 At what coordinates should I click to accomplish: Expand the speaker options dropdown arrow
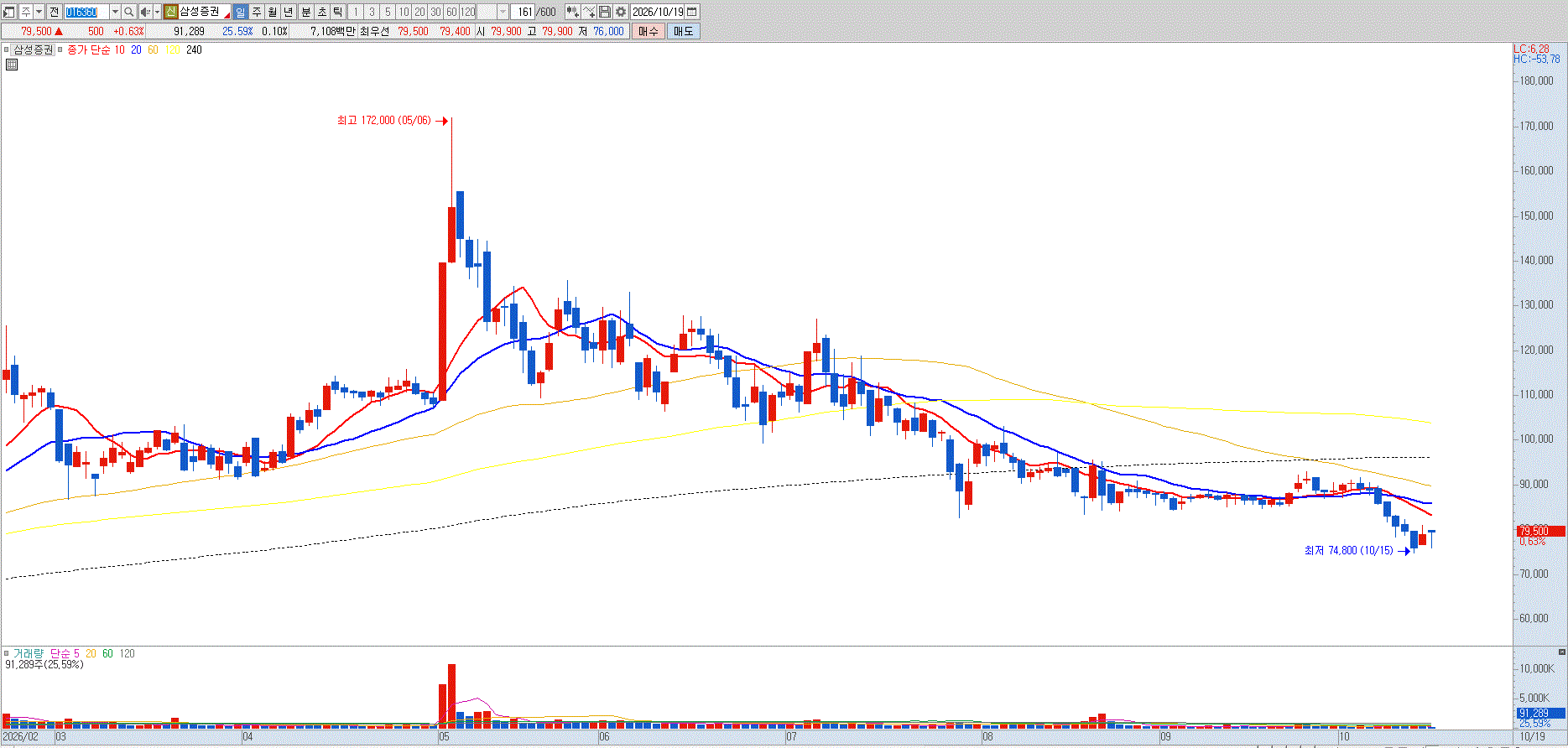click(157, 12)
